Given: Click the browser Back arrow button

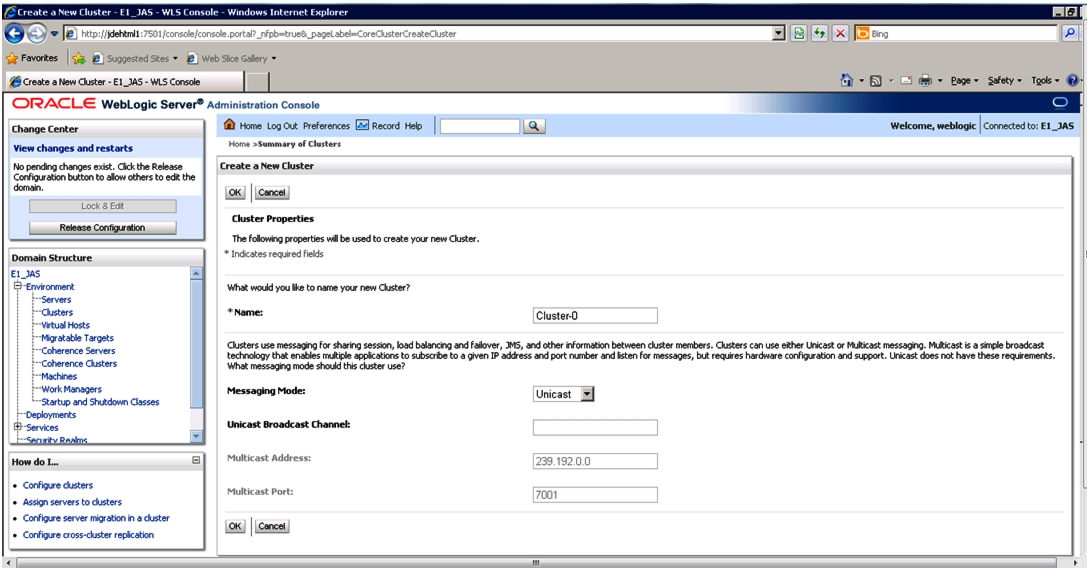Looking at the screenshot, I should 15,33.
